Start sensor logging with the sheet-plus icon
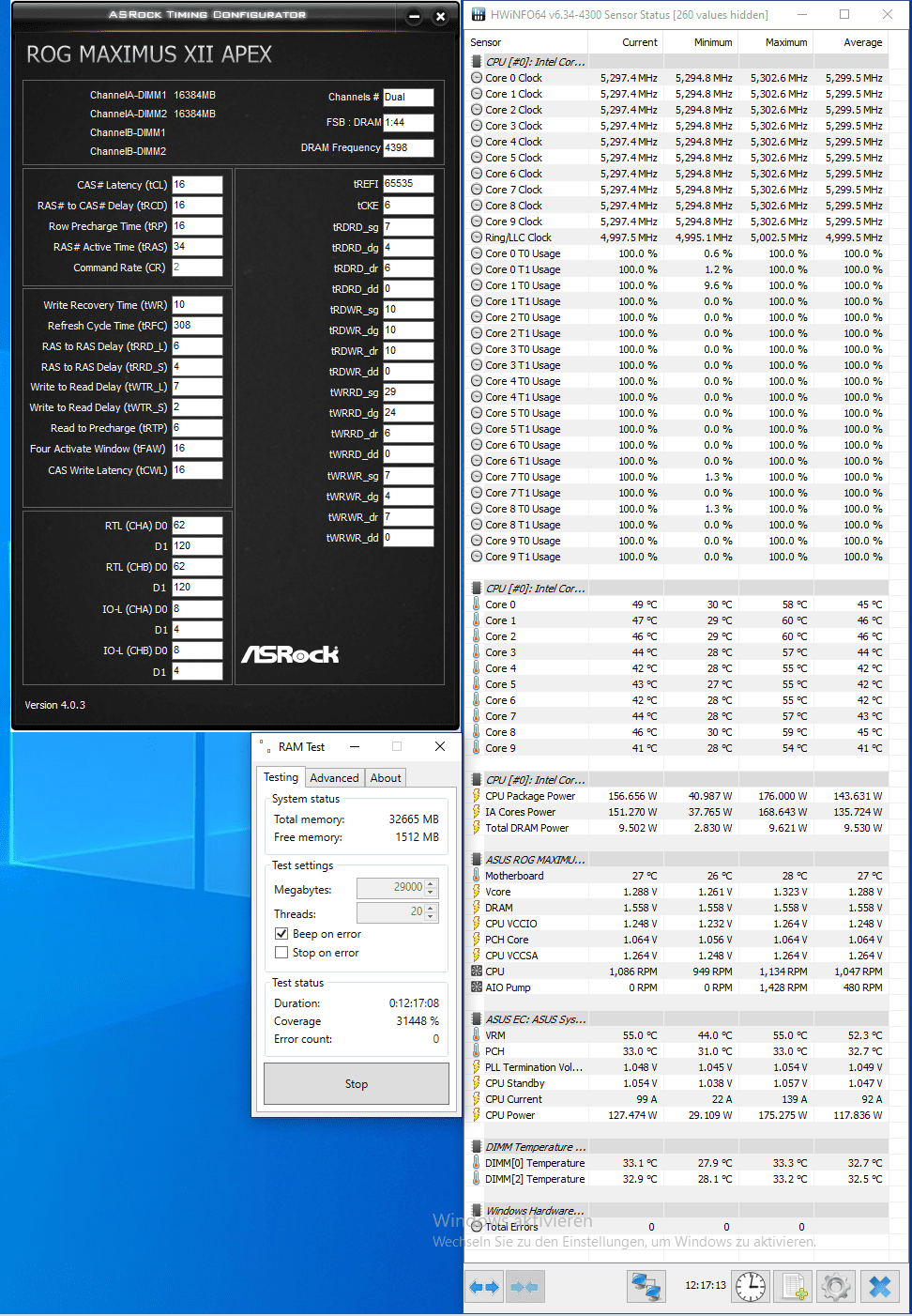This screenshot has height=1316, width=912. point(795,1286)
